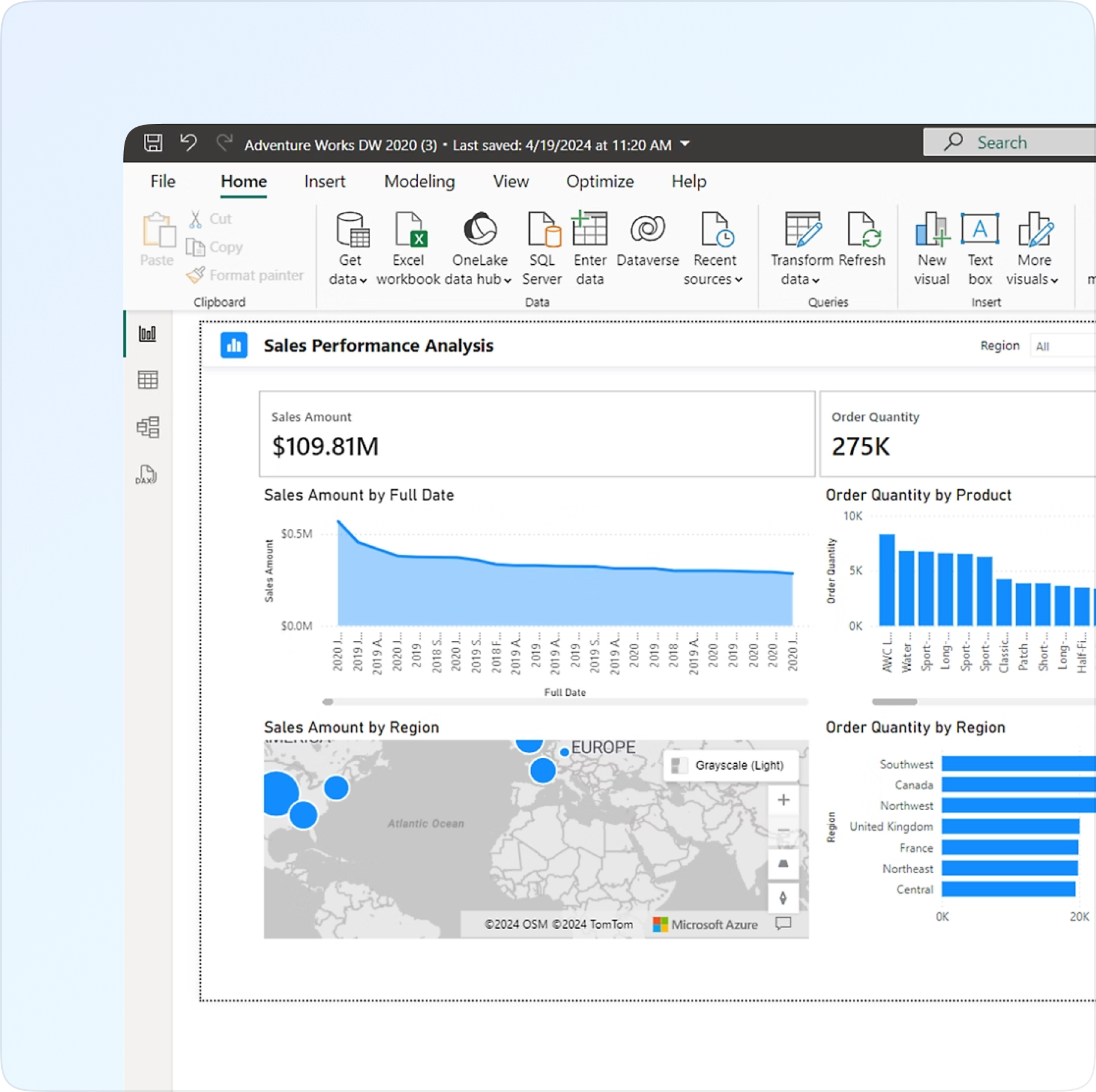Open the Insert ribbon tab
Image resolution: width=1096 pixels, height=1092 pixels.
pyautogui.click(x=325, y=181)
